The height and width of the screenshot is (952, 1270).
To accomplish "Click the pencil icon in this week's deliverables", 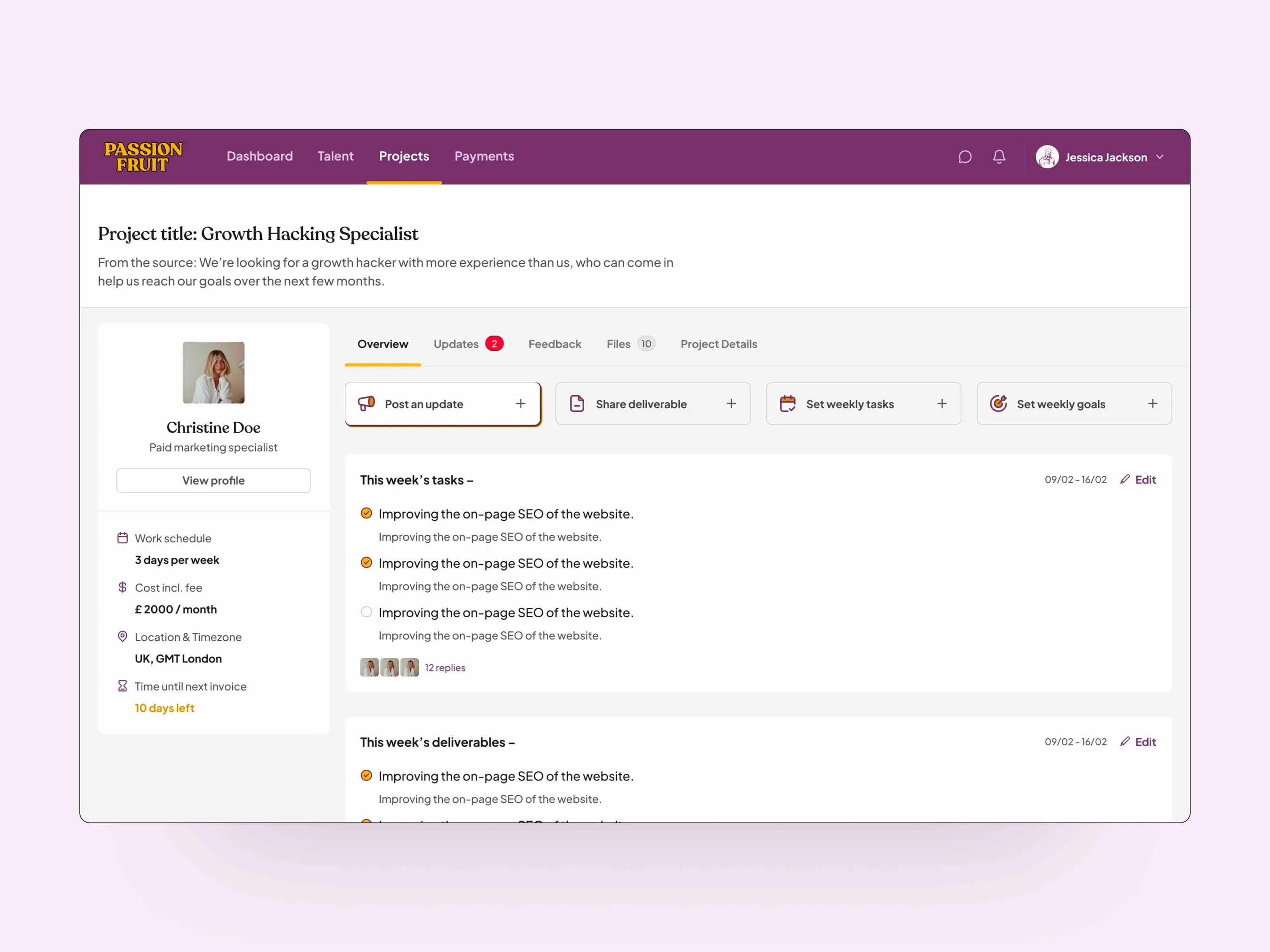I will [x=1125, y=742].
